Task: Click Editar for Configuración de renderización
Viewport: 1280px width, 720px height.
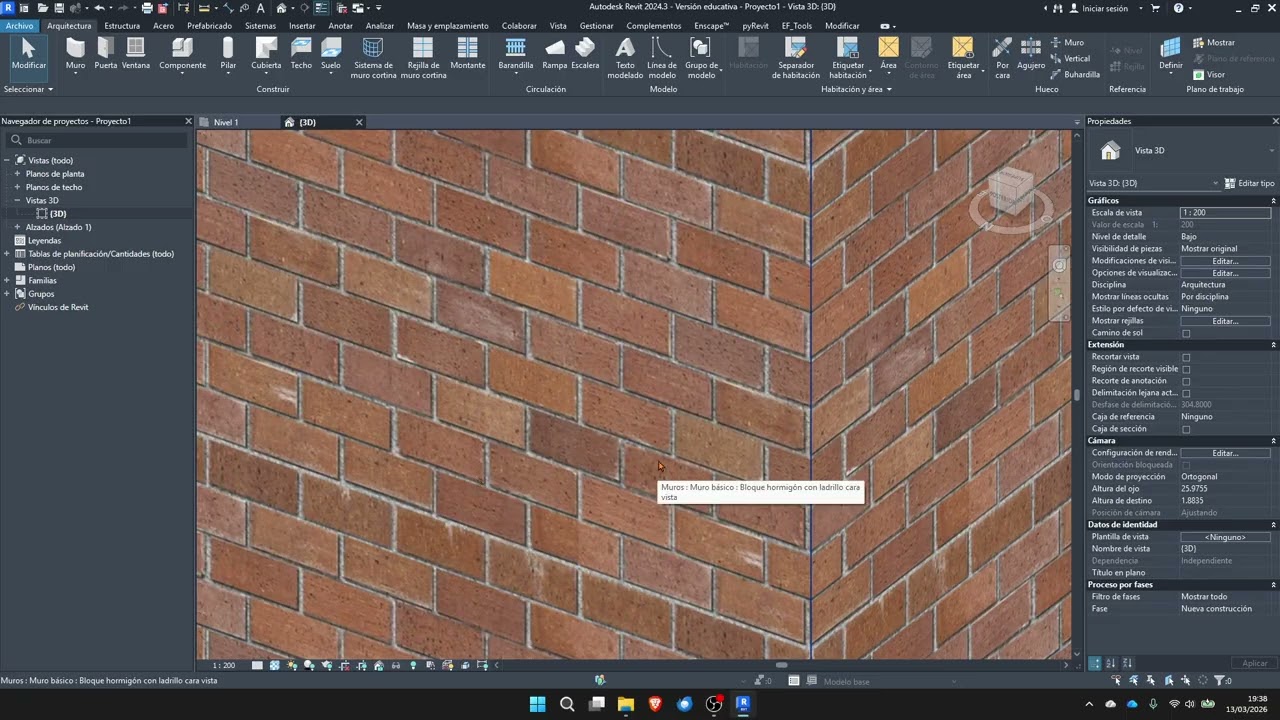Action: tap(1225, 453)
